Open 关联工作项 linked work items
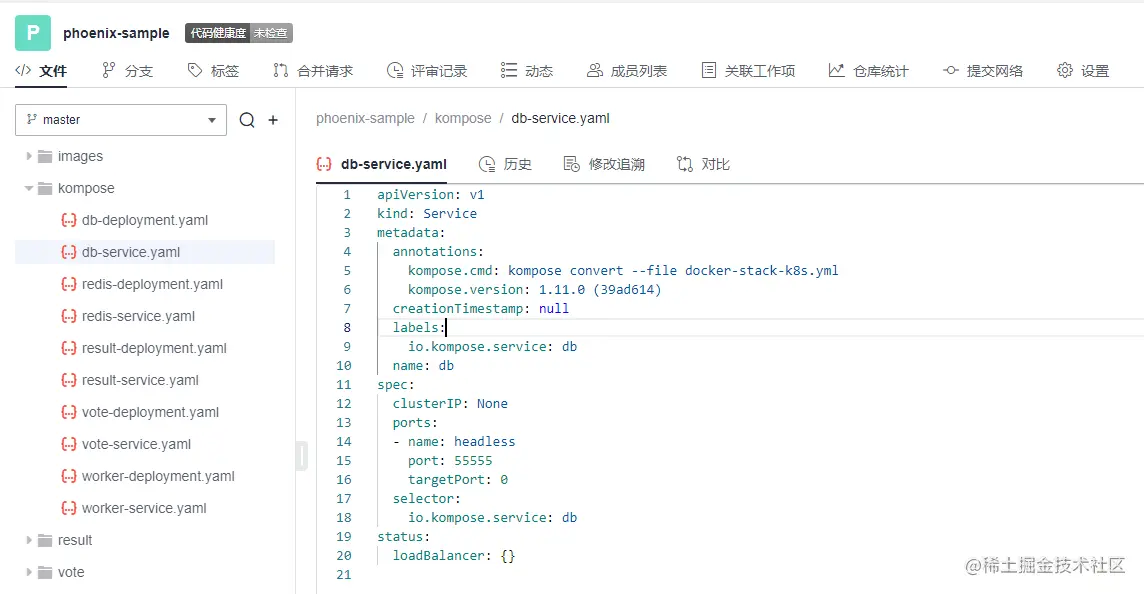This screenshot has height=594, width=1144. point(748,71)
